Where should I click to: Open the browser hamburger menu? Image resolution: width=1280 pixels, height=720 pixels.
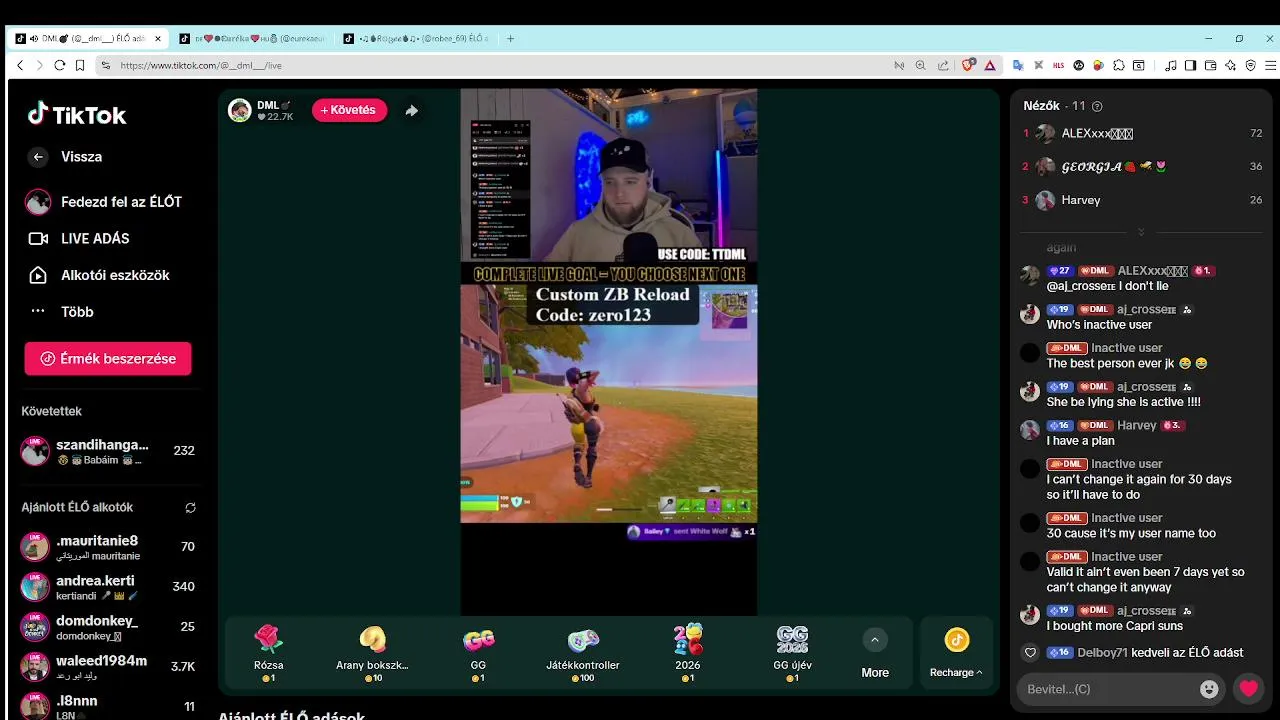pyautogui.click(x=1271, y=65)
